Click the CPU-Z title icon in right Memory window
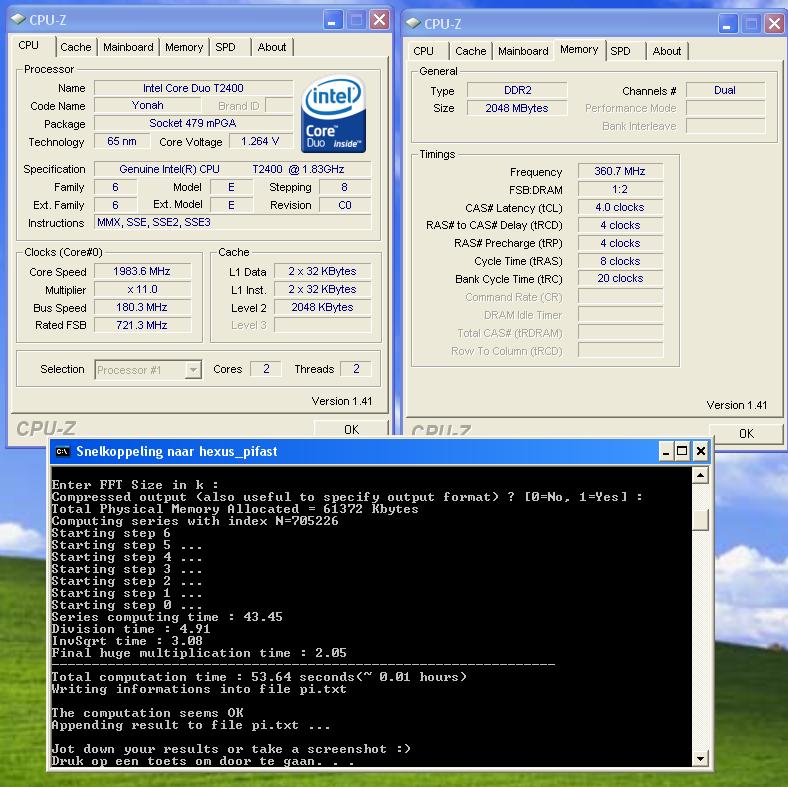788x787 pixels. [x=413, y=23]
